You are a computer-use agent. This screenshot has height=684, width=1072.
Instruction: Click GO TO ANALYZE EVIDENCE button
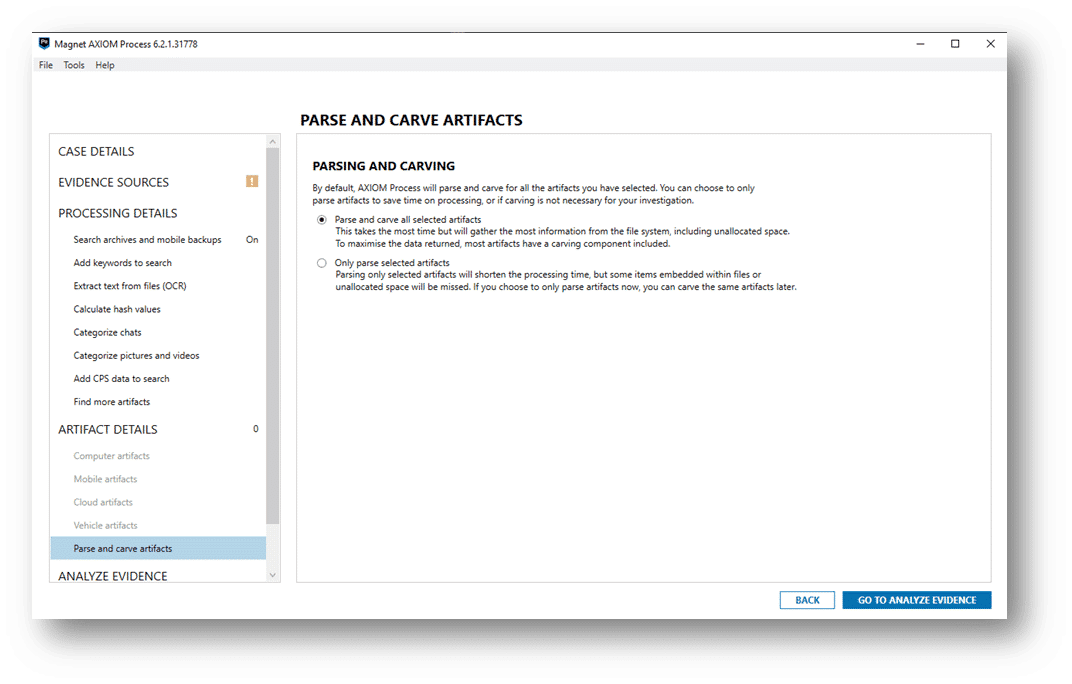(917, 600)
